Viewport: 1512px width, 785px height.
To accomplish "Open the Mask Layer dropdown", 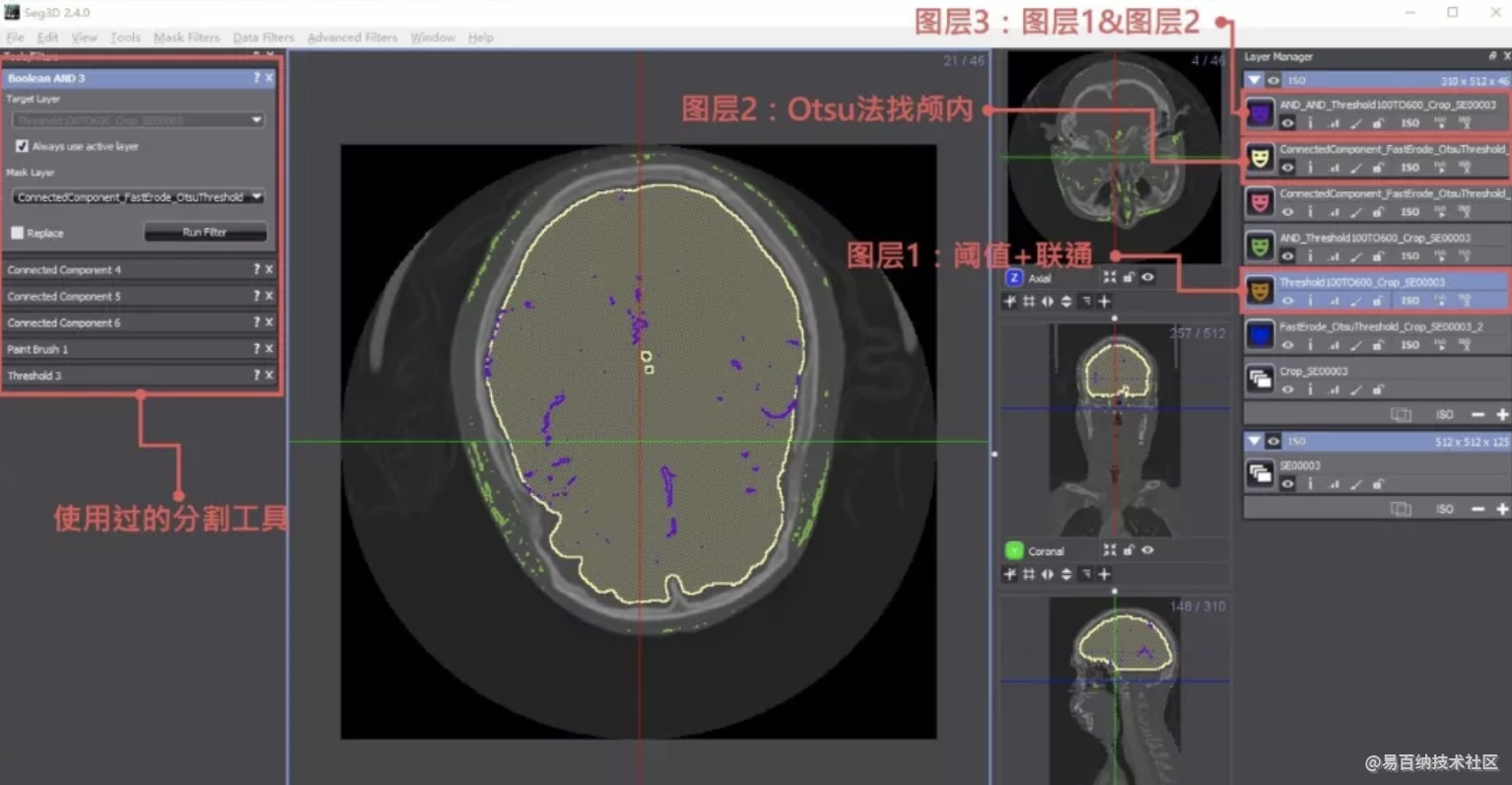I will (x=139, y=197).
